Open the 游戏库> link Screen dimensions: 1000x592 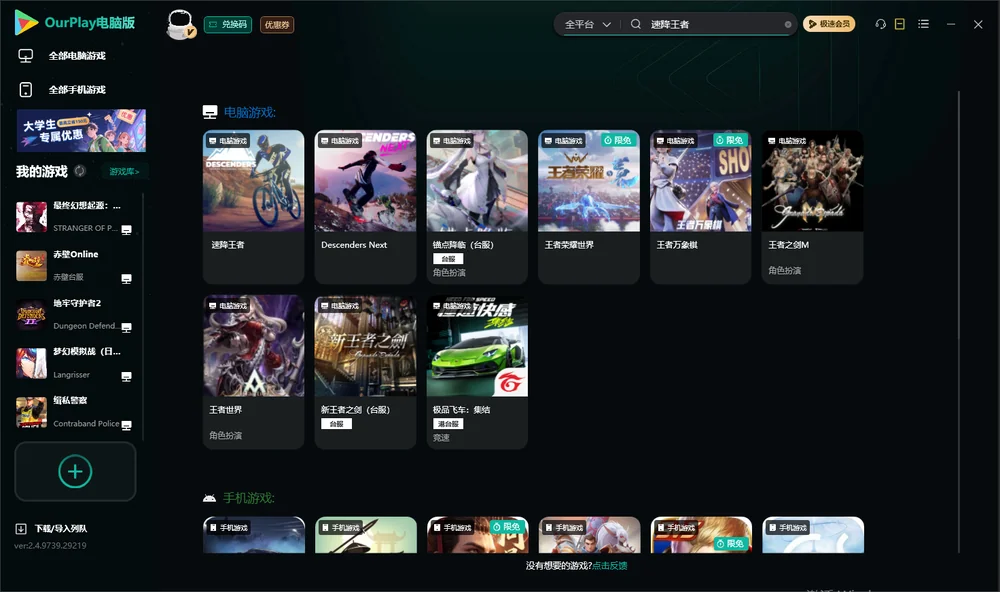pyautogui.click(x=124, y=172)
